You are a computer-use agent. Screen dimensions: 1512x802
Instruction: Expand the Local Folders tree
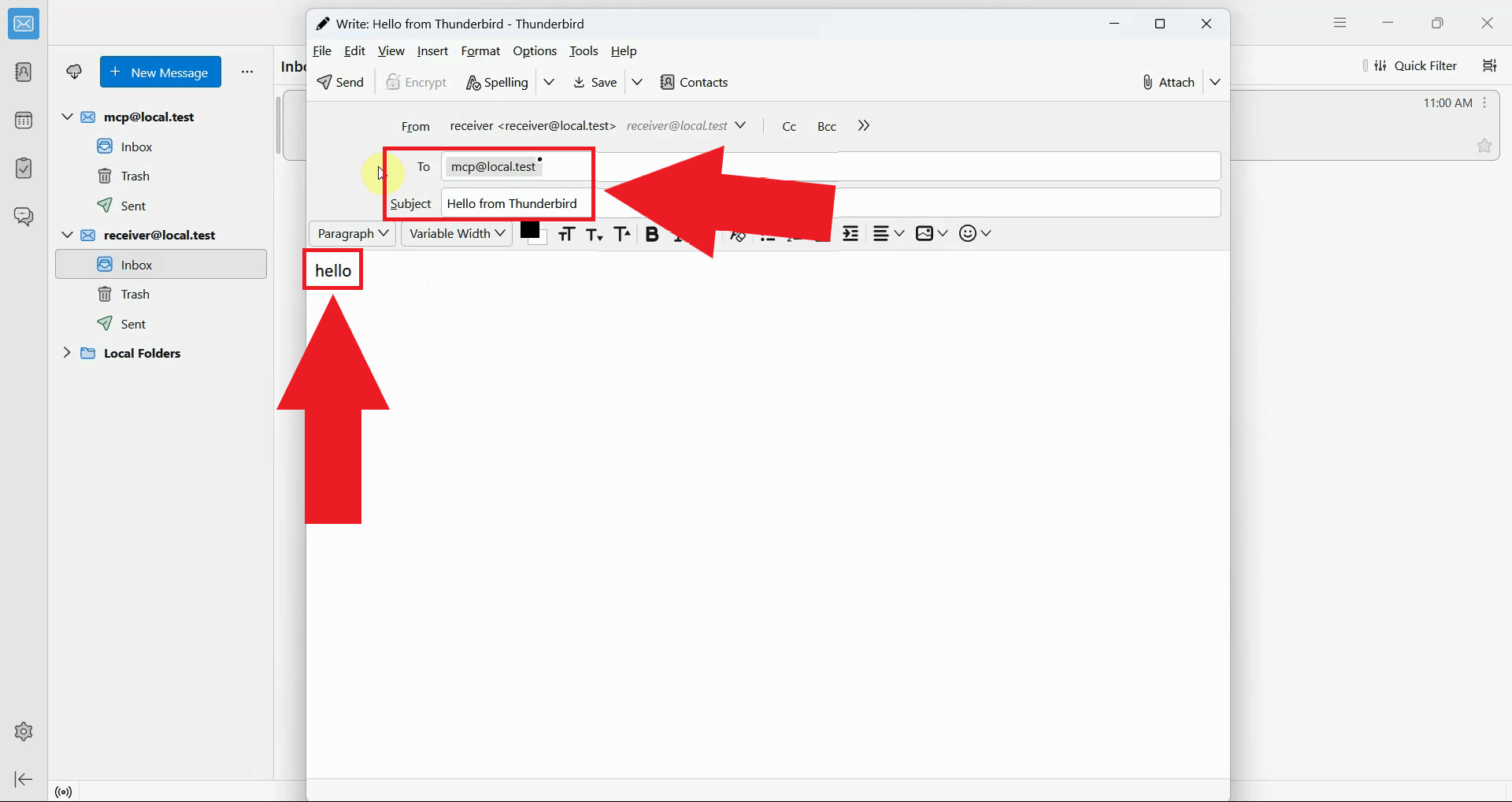tap(67, 353)
